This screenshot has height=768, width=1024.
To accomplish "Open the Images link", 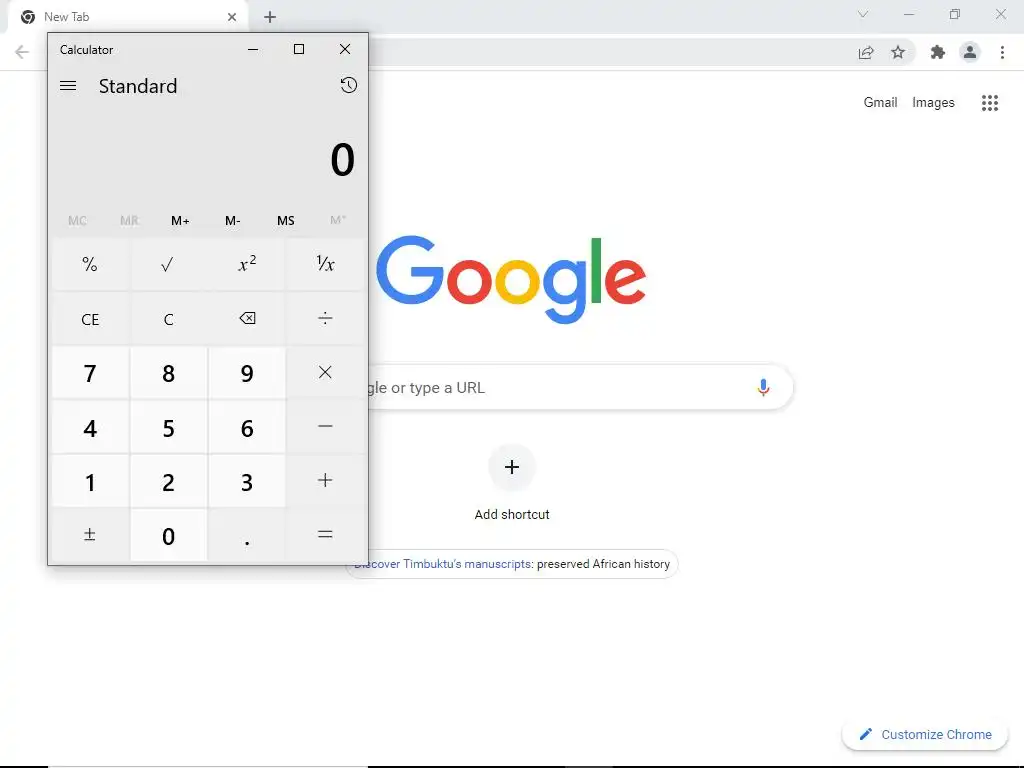I will click(x=933, y=103).
